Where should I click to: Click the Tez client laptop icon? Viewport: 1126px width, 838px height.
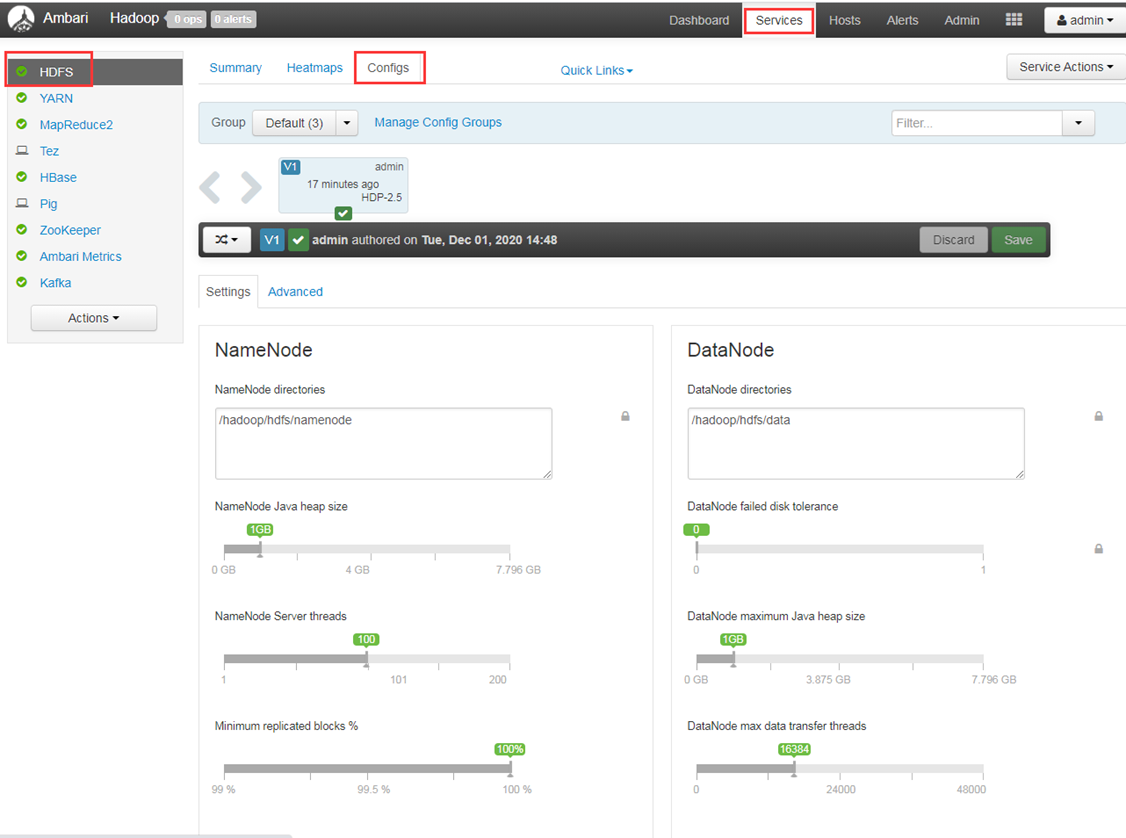coord(22,151)
